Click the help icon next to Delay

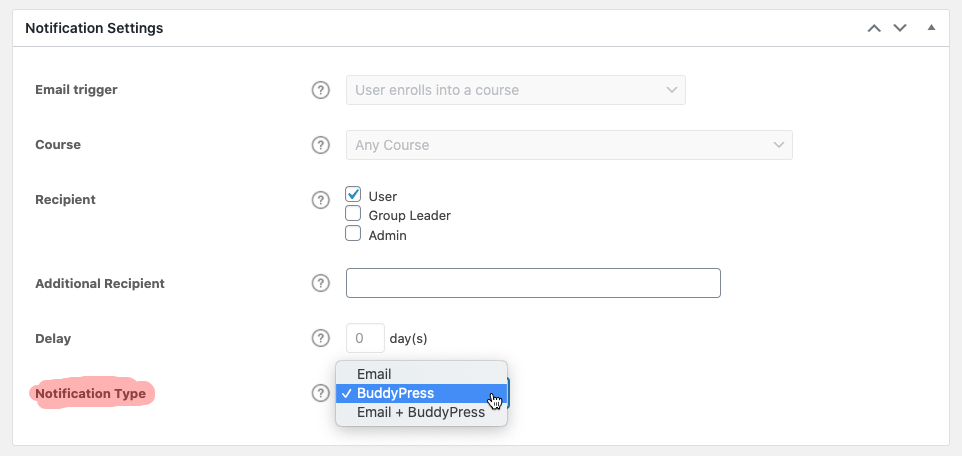coord(320,338)
